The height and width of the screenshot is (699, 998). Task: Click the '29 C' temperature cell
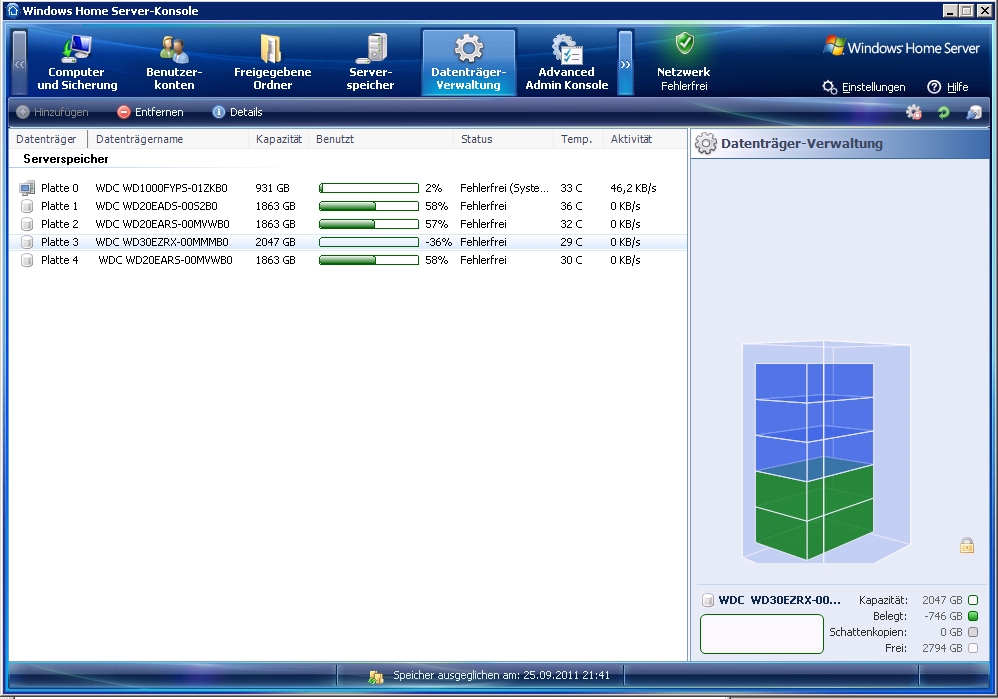point(571,242)
